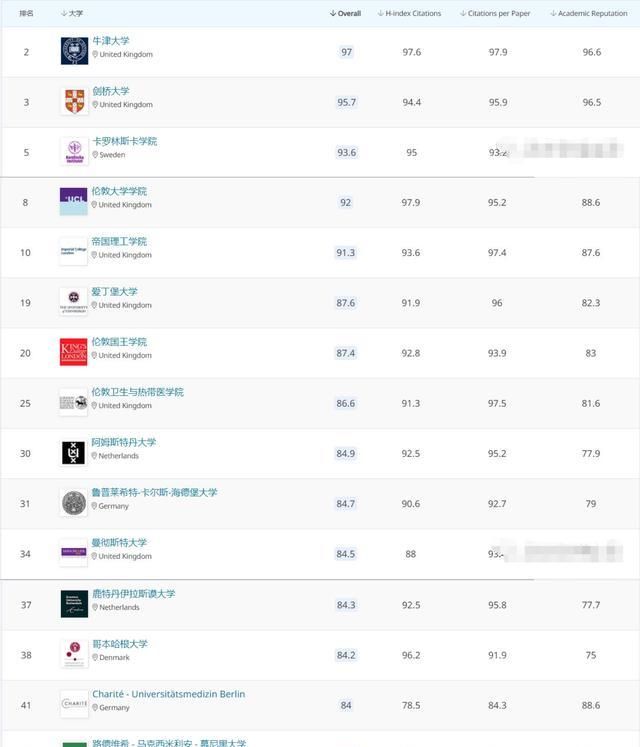Image resolution: width=640 pixels, height=747 pixels.
Task: Open the 牛津大学 university link
Action: pyautogui.click(x=111, y=41)
